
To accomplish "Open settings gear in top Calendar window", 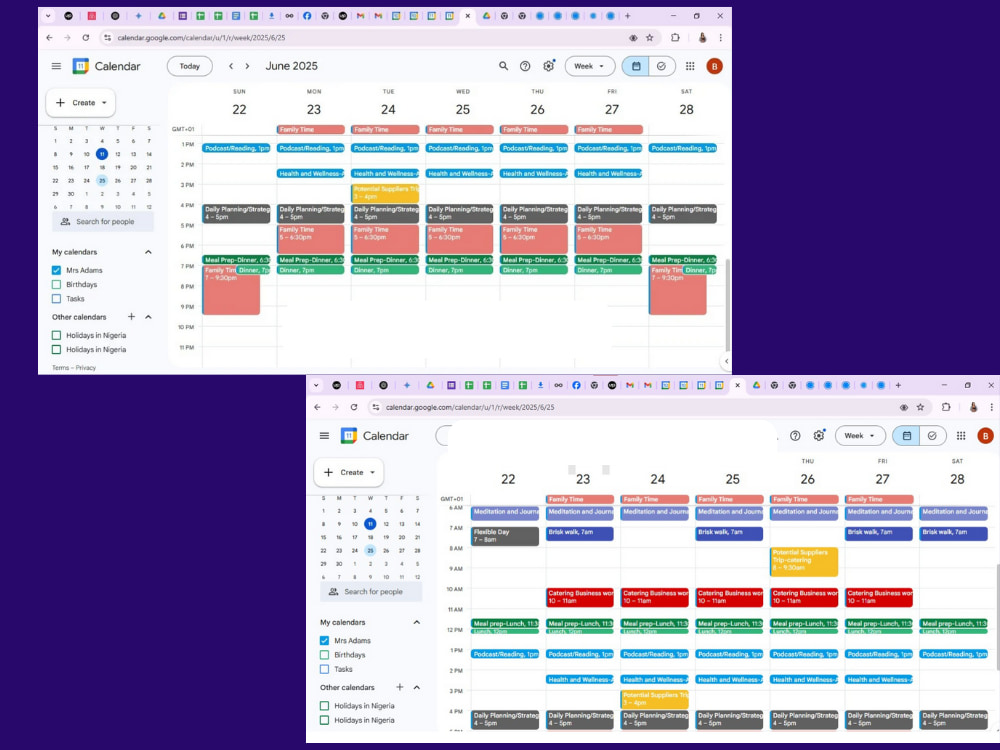I will pyautogui.click(x=548, y=66).
